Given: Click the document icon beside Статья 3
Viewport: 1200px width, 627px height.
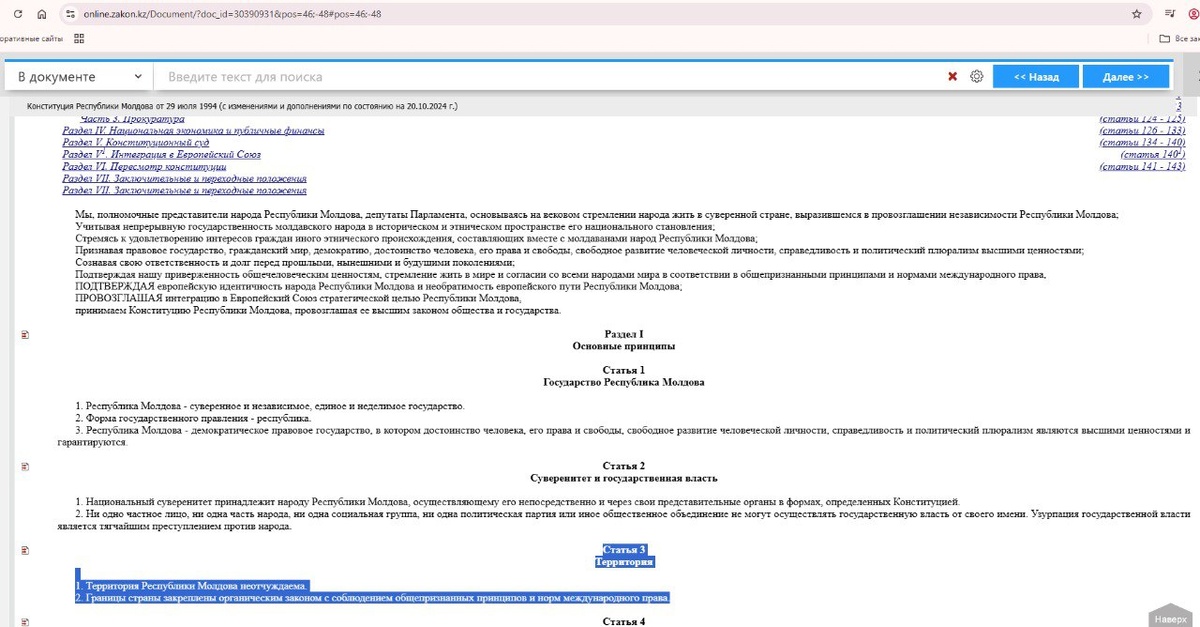Looking at the screenshot, I should coord(26,551).
